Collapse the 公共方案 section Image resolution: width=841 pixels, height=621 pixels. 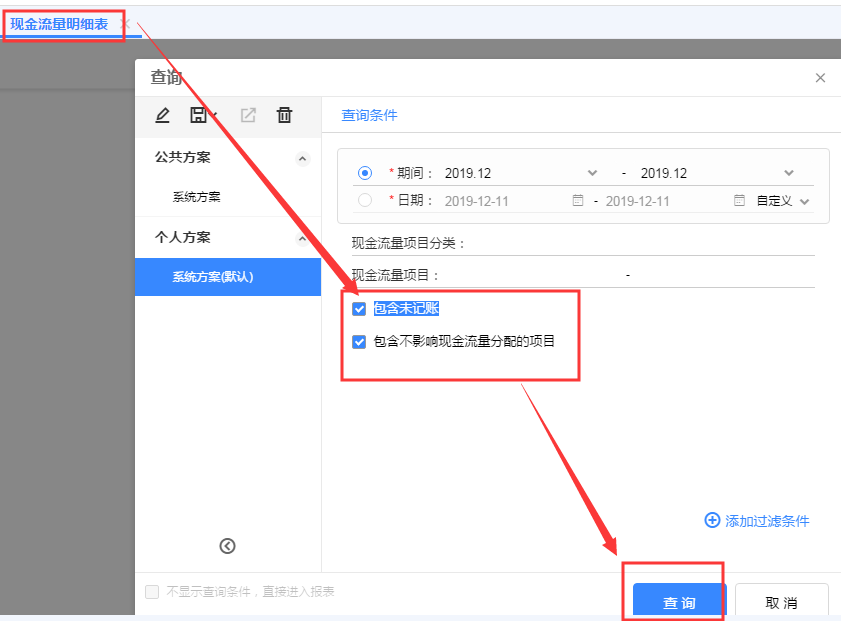tap(303, 159)
